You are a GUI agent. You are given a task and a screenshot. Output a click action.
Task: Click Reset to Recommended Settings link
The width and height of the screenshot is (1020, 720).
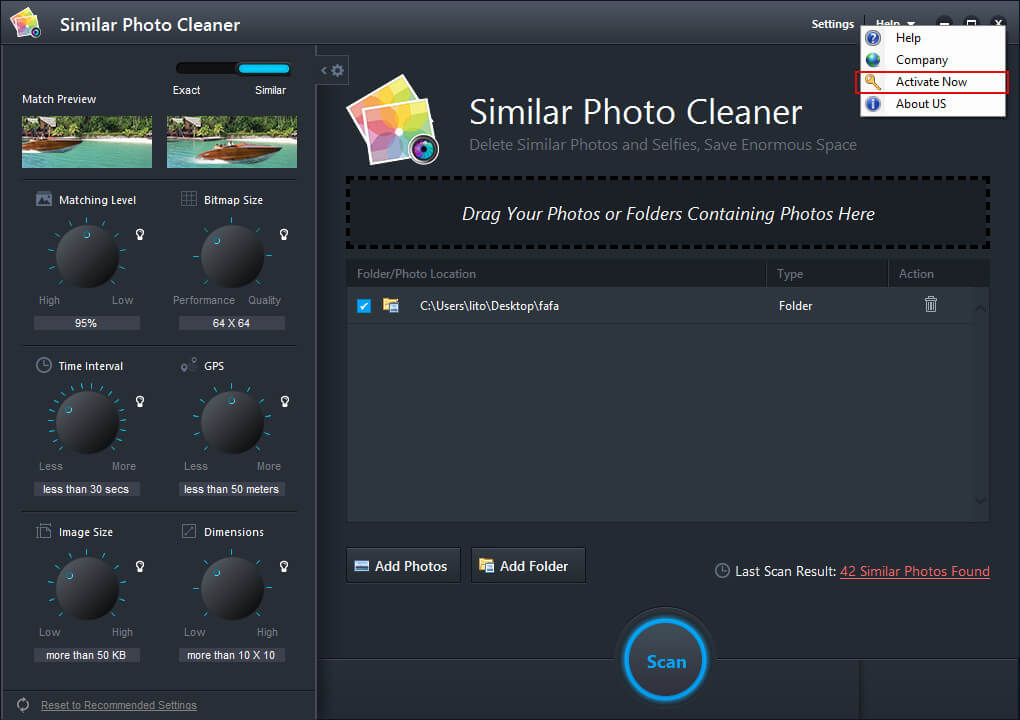tap(119, 705)
